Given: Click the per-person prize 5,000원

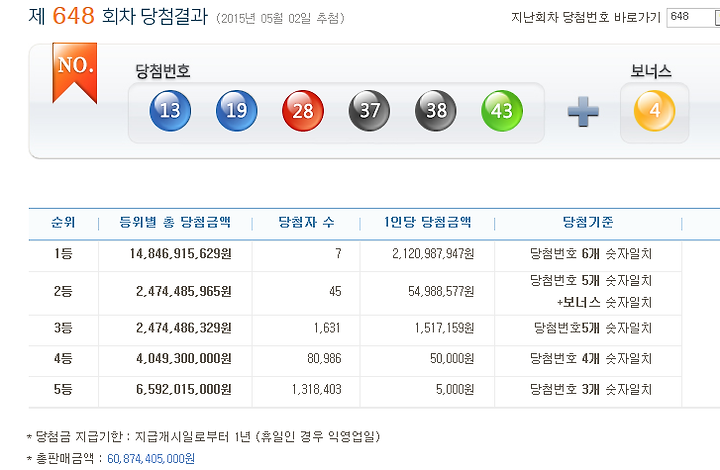Looking at the screenshot, I should point(455,389).
